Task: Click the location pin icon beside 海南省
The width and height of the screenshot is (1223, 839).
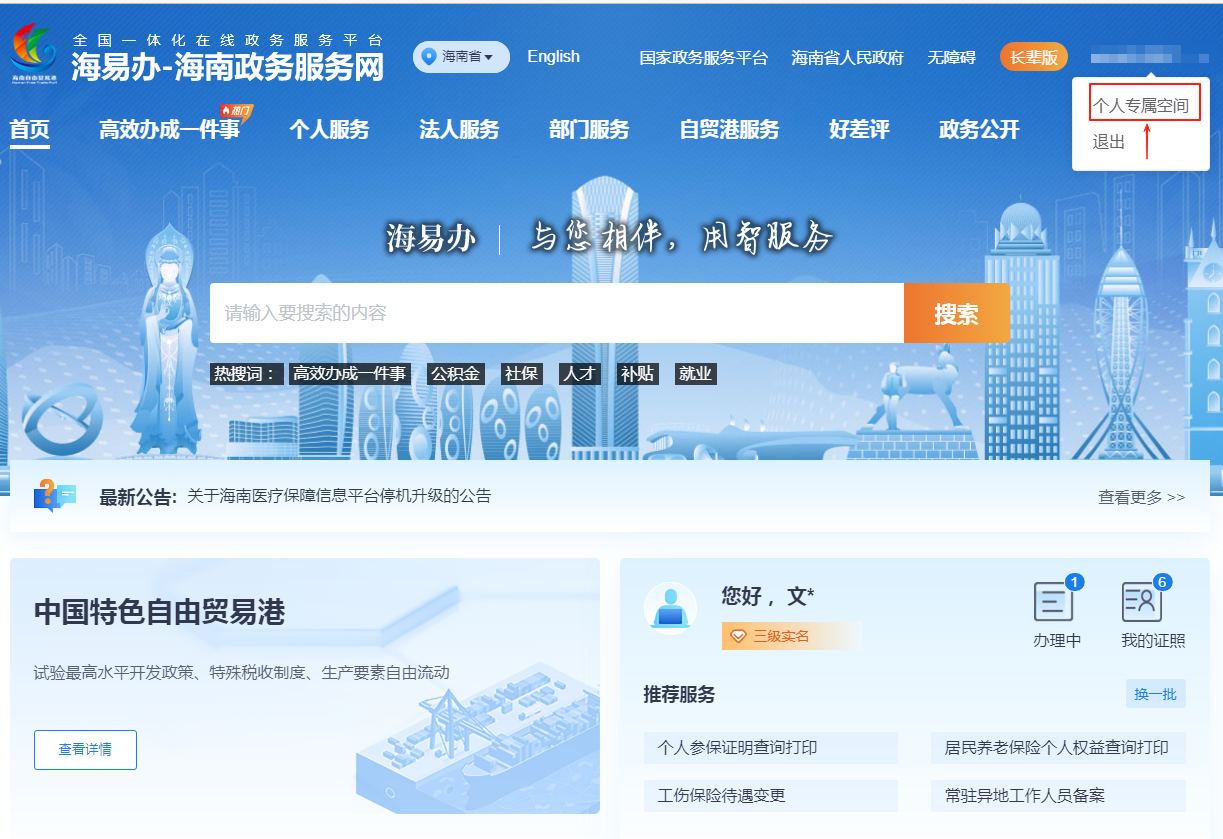Action: [430, 57]
